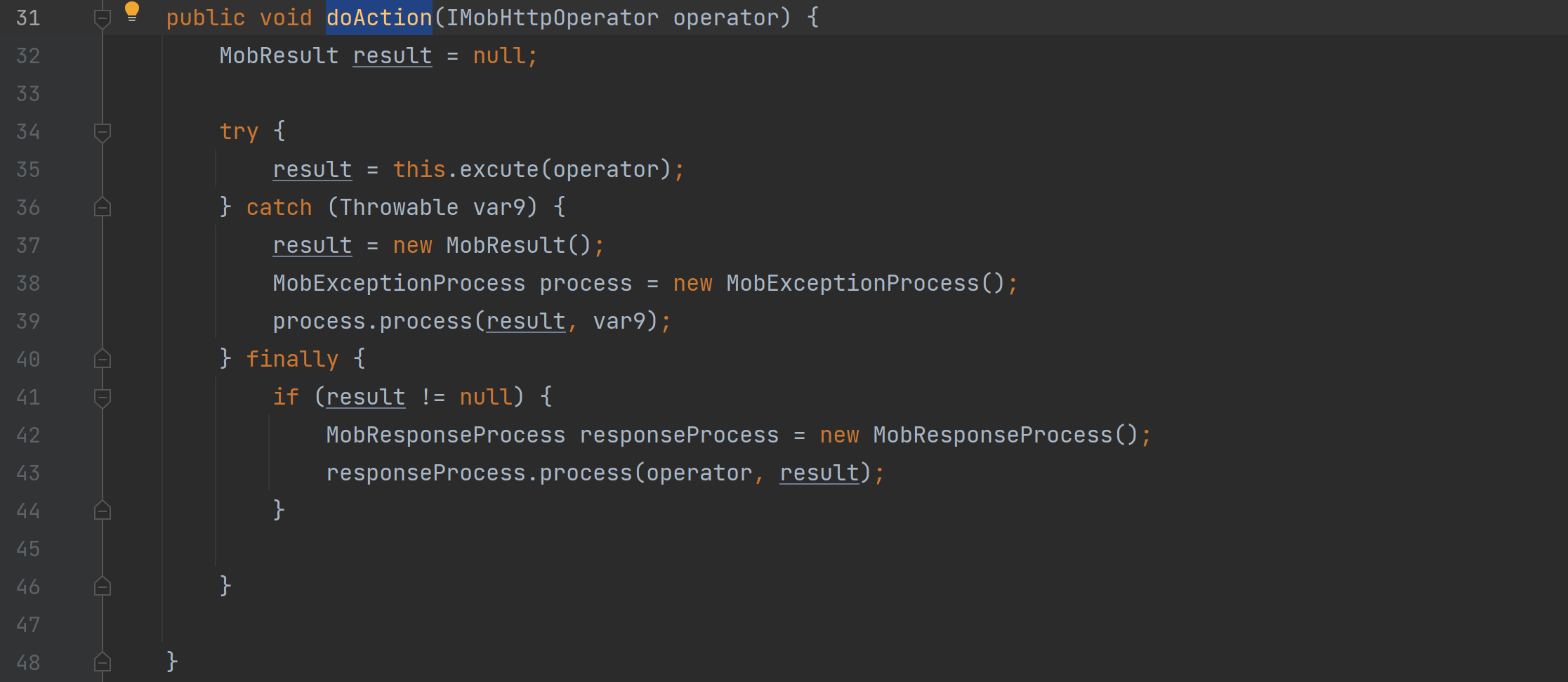Click the Throwable type in the catch clause
This screenshot has height=682, width=1568.
point(399,207)
